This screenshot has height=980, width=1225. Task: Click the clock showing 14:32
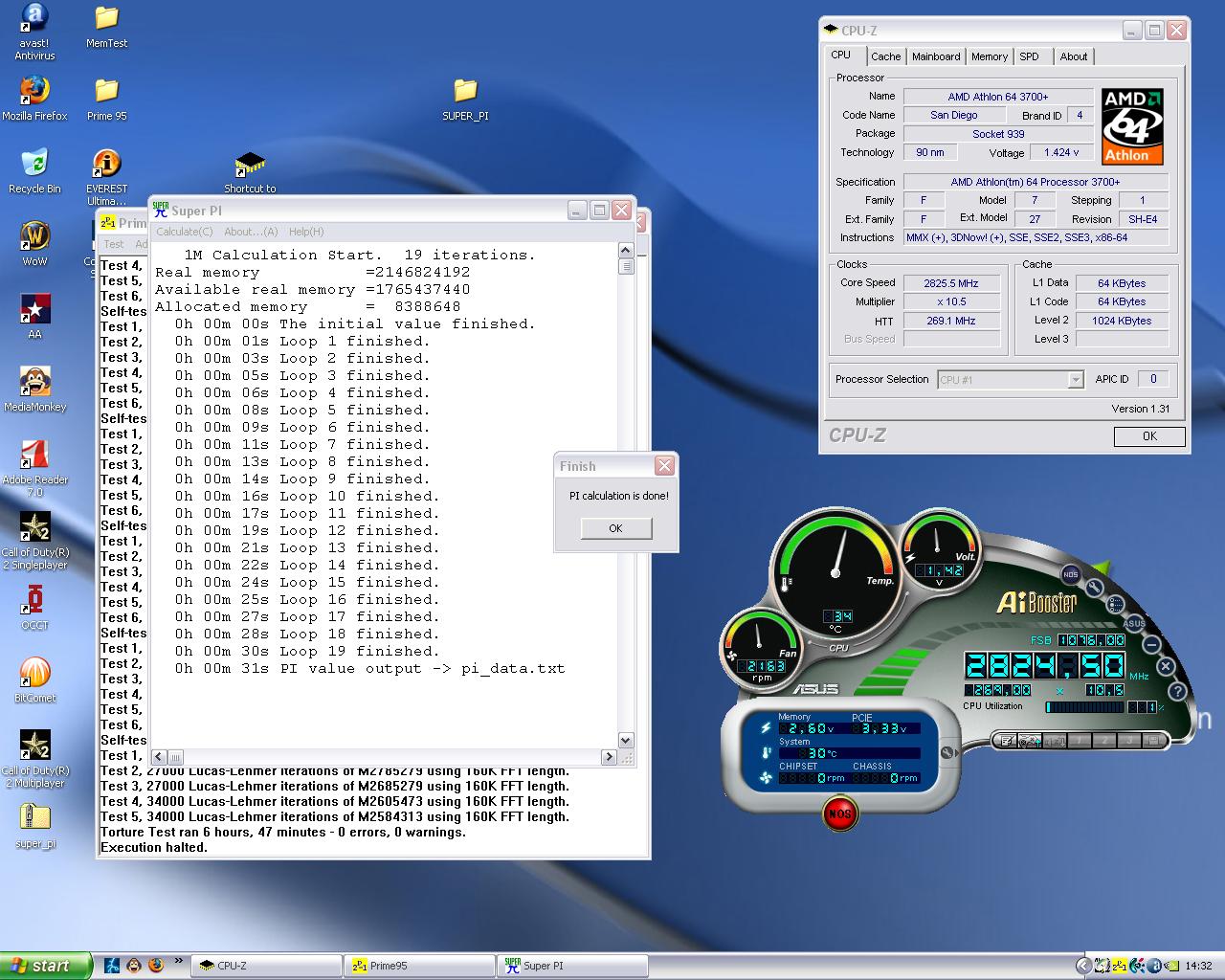[1198, 966]
